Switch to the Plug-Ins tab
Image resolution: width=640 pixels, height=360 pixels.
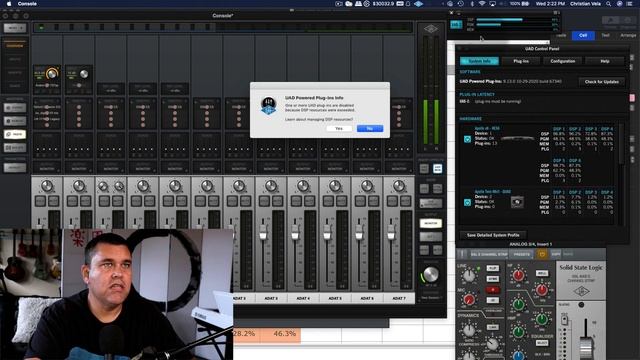[521, 61]
